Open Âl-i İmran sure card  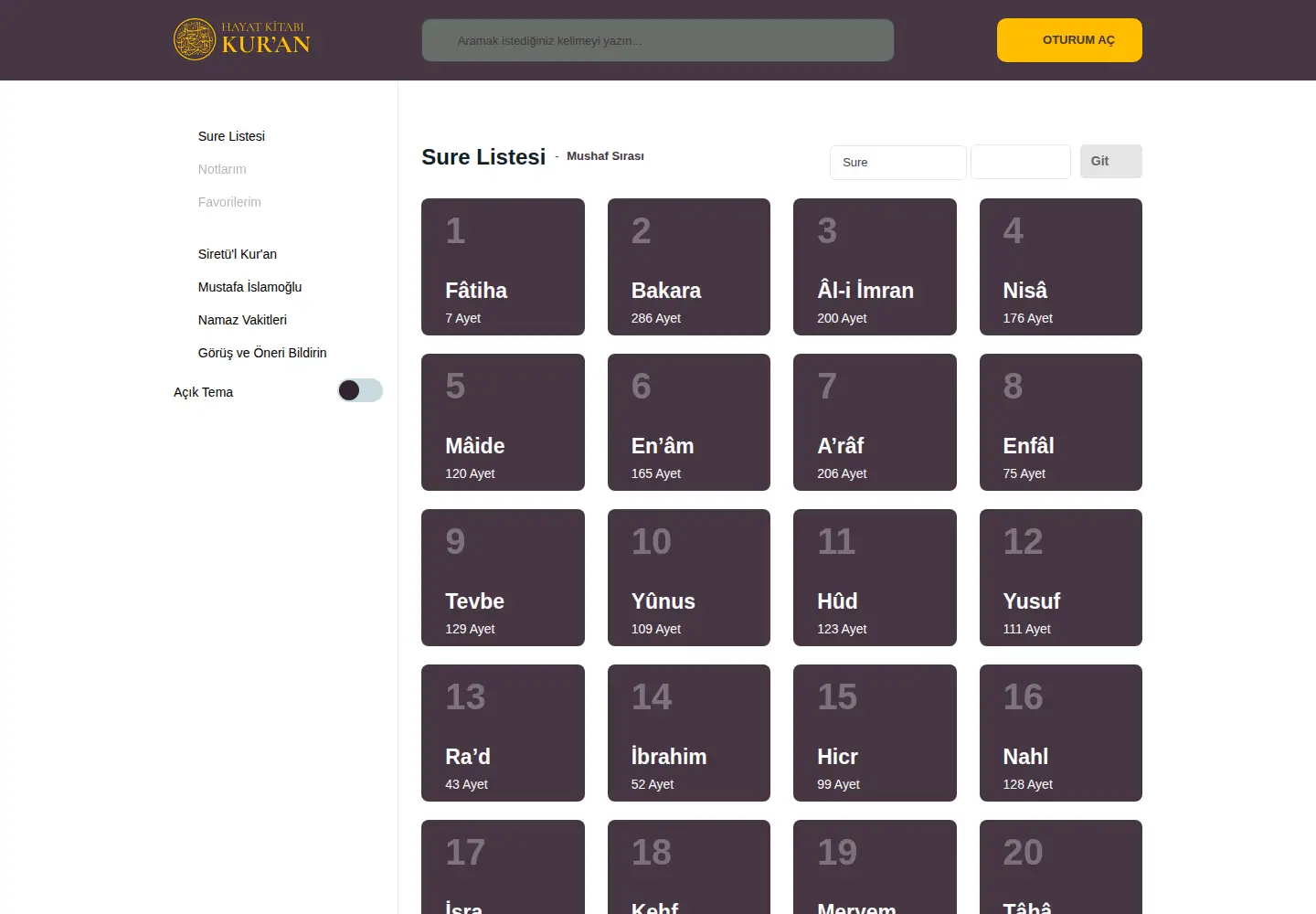click(x=875, y=267)
